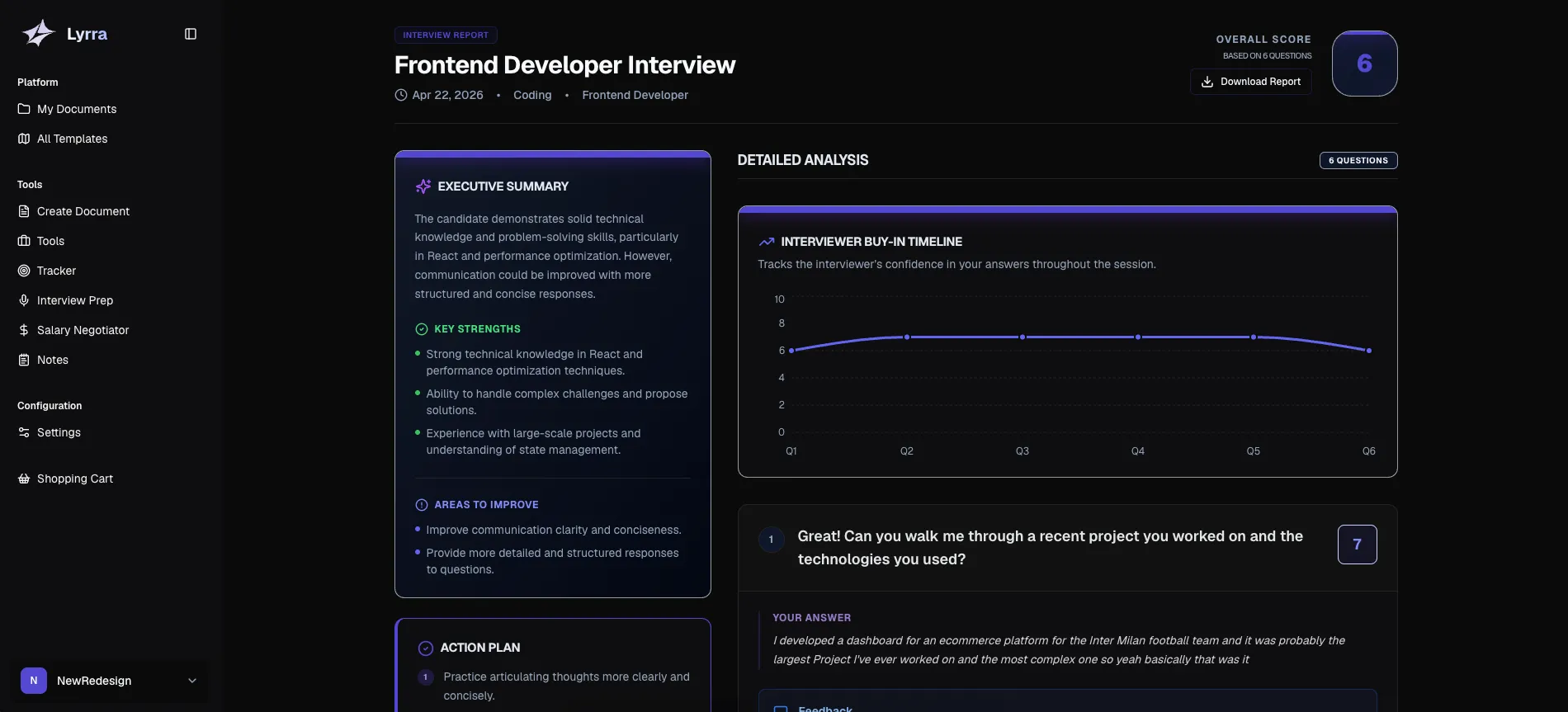Click the briefcase icon next to Tools
1568x712 pixels.
[24, 241]
